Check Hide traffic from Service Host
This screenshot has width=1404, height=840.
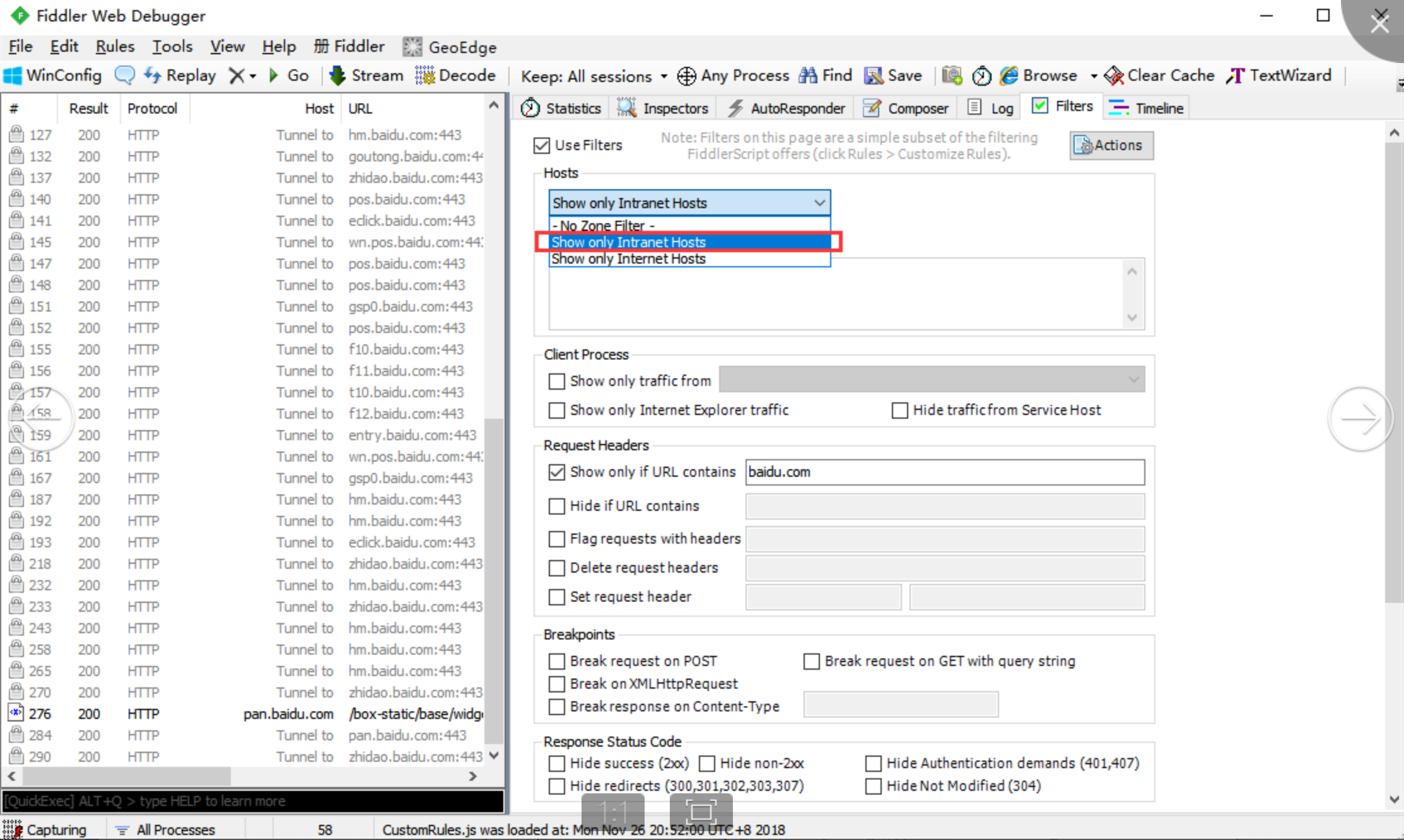tap(899, 410)
